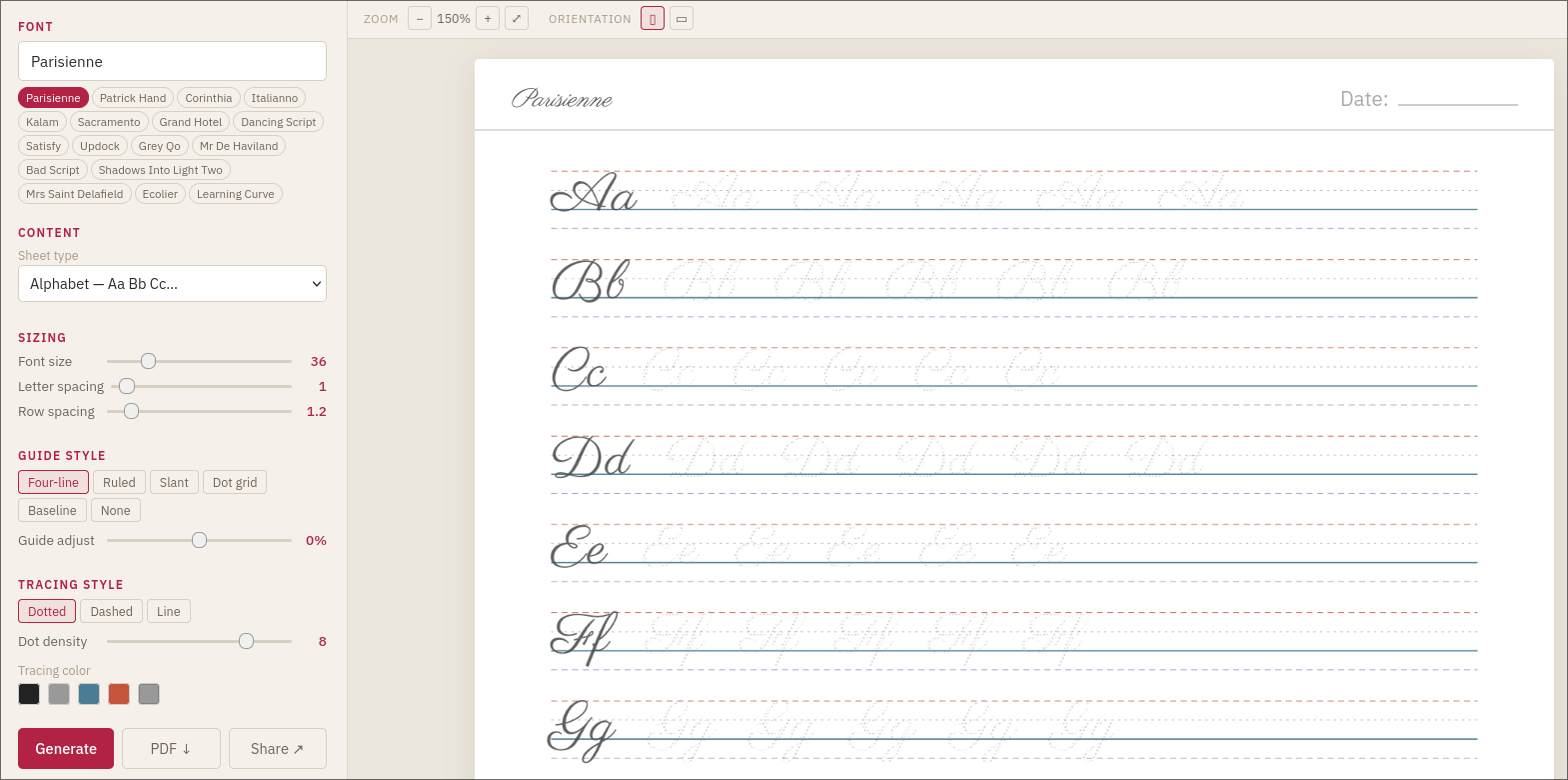Download the sheet with PDF button
Screen dimensions: 1568x780
(171, 749)
